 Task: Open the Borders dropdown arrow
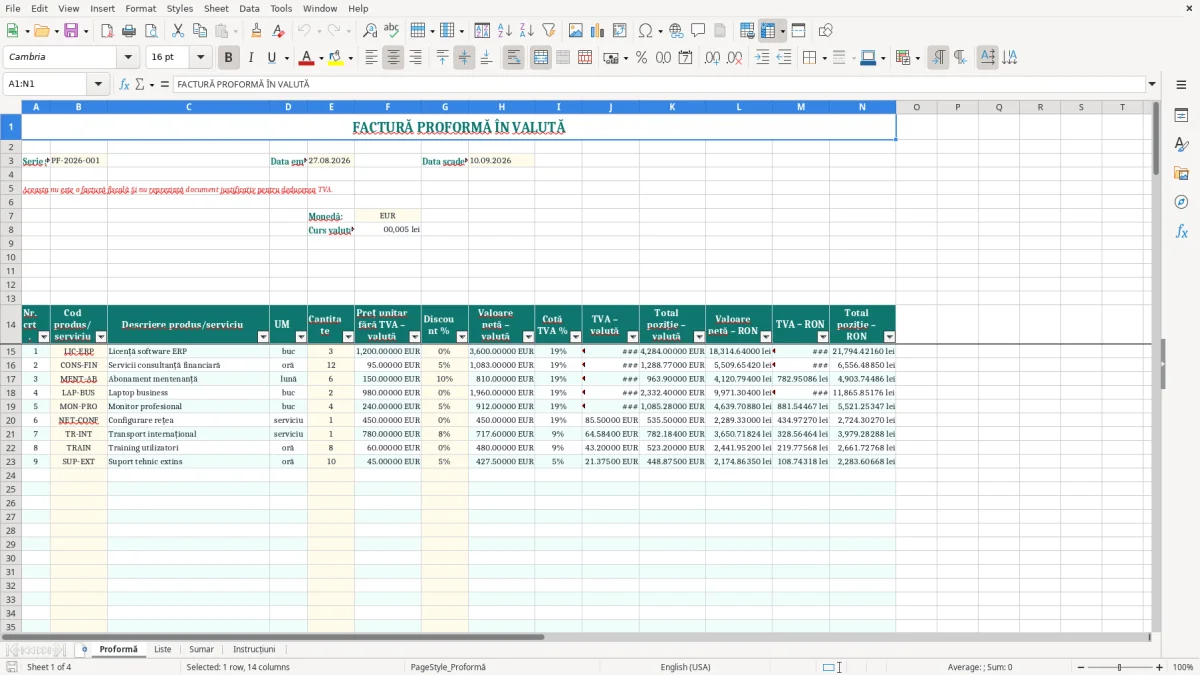pyautogui.click(x=824, y=58)
